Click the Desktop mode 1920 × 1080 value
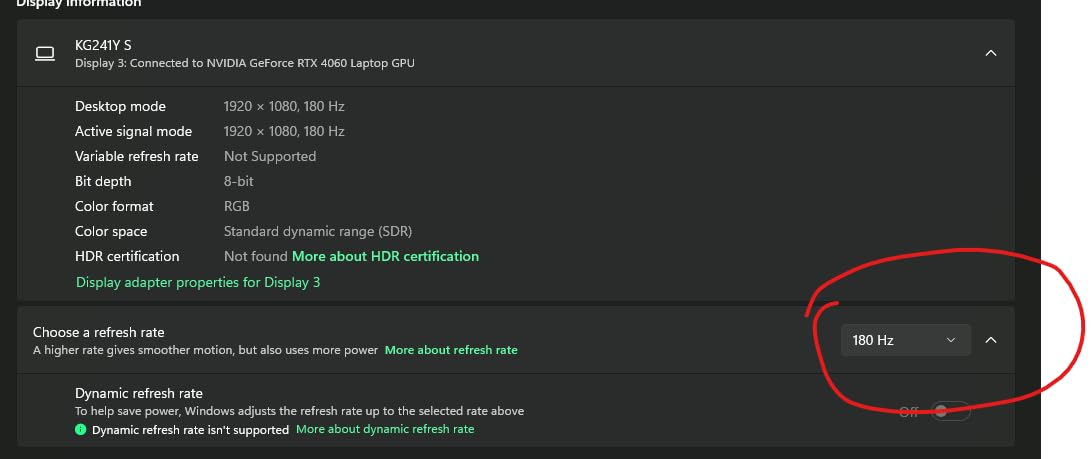The height and width of the screenshot is (459, 1092). pos(284,106)
